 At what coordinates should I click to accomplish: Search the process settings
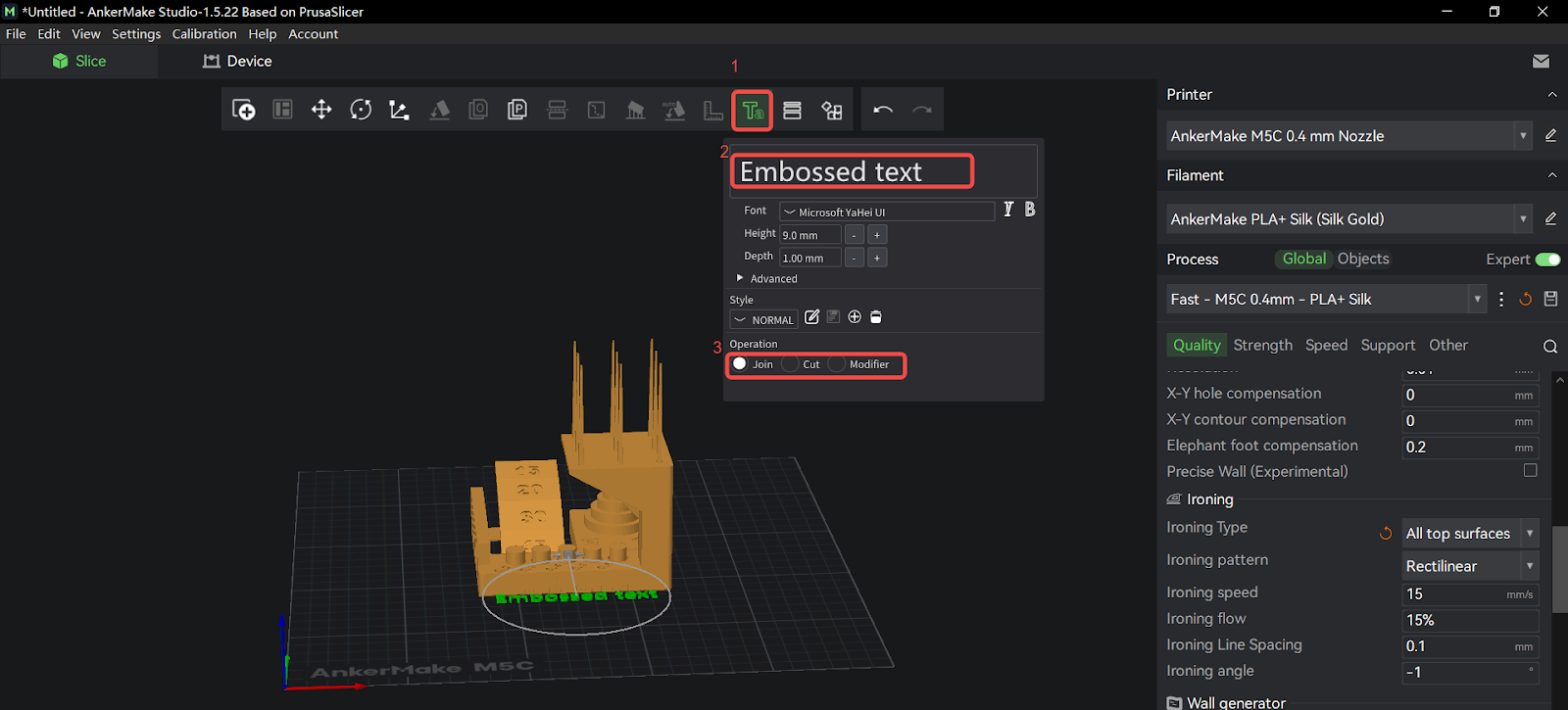(x=1550, y=346)
